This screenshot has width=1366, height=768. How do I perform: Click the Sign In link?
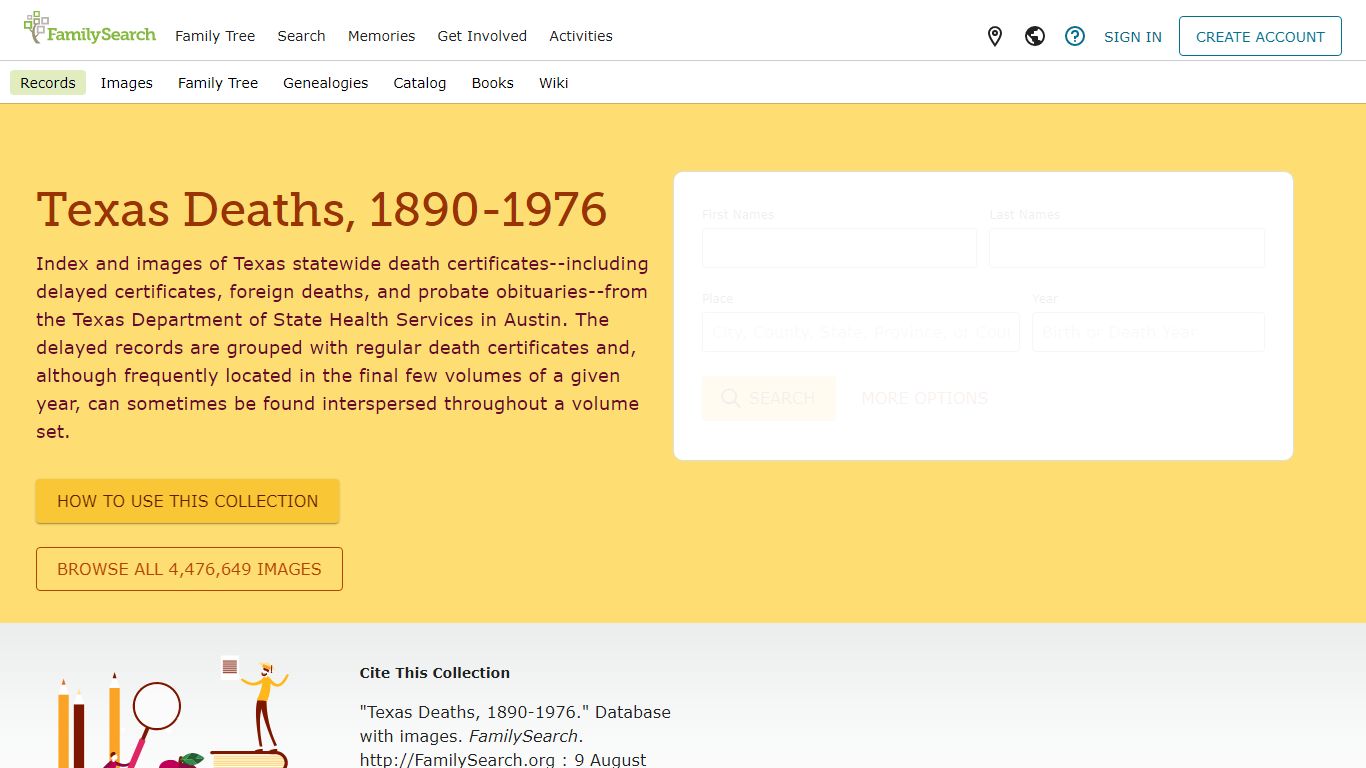click(x=1133, y=37)
